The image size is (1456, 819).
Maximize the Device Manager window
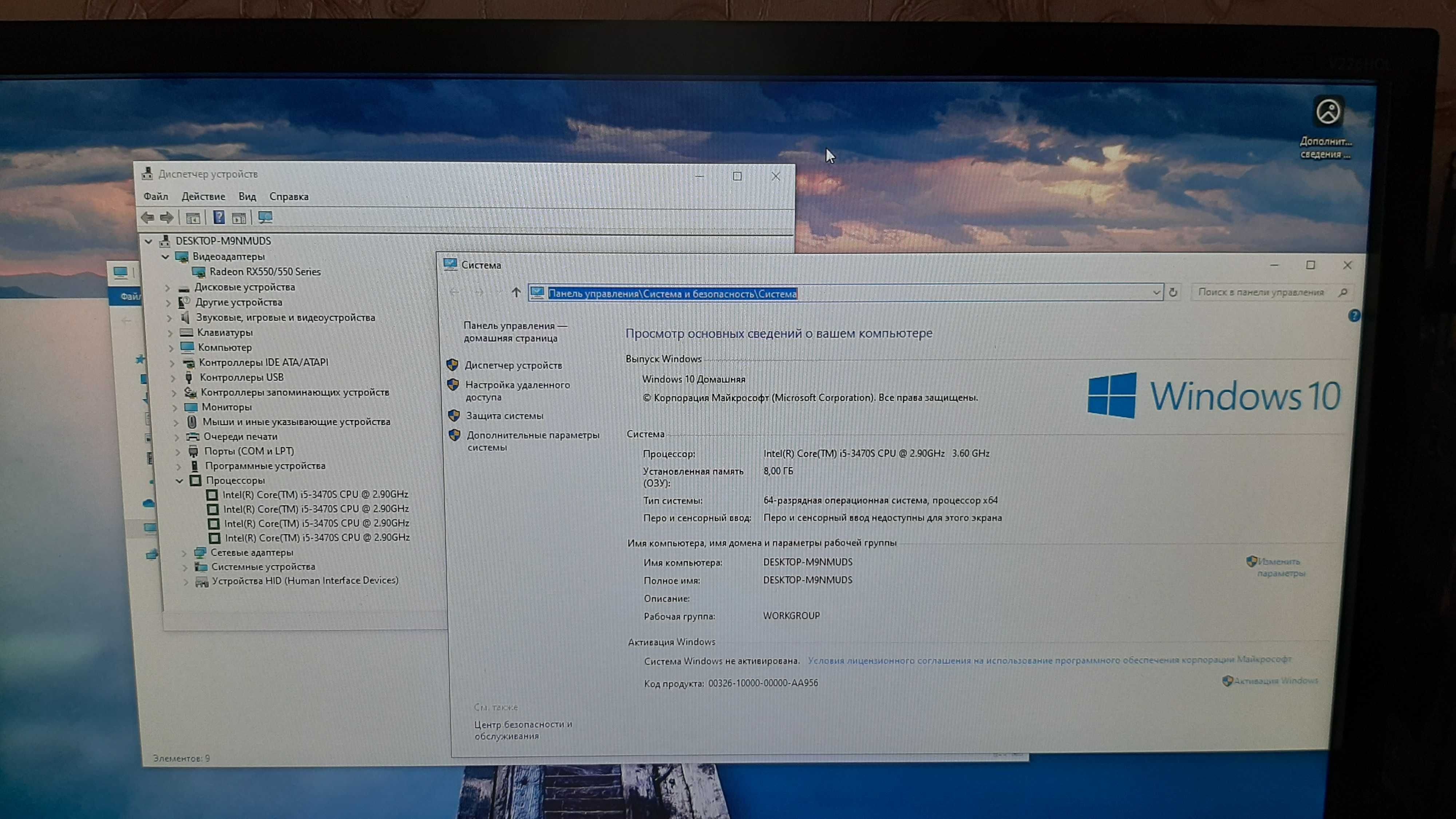[x=737, y=176]
